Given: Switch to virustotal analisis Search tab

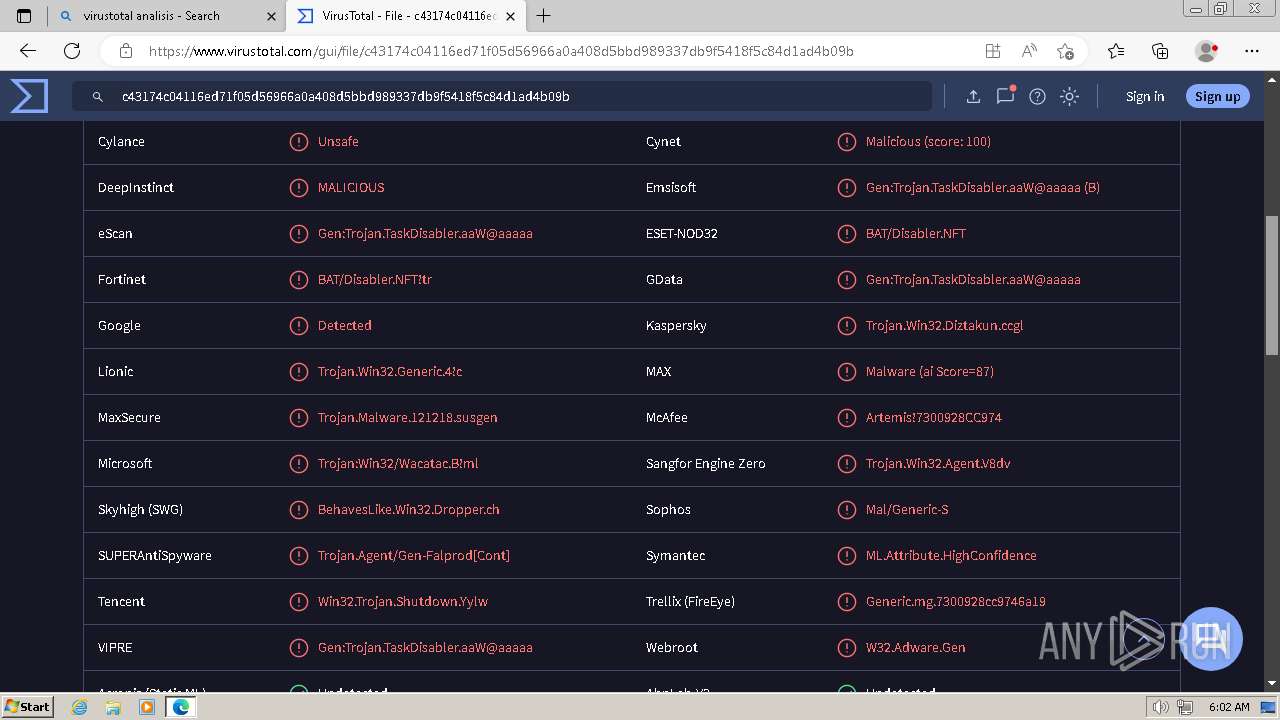Looking at the screenshot, I should (166, 15).
